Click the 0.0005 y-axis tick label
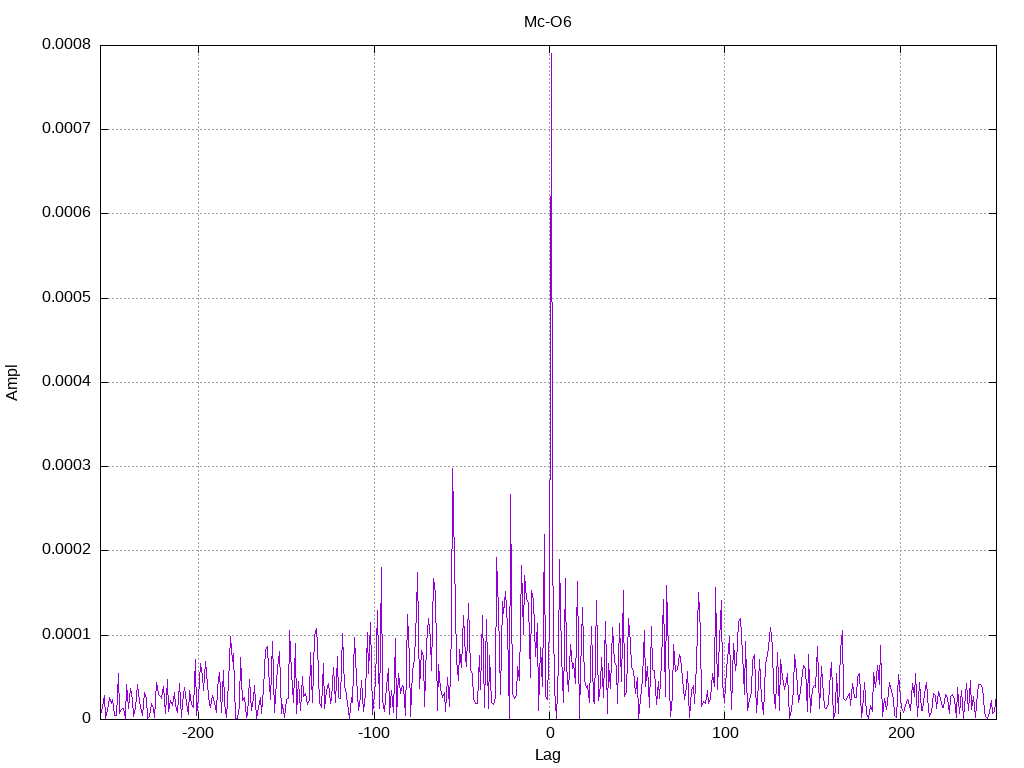 click(x=66, y=298)
